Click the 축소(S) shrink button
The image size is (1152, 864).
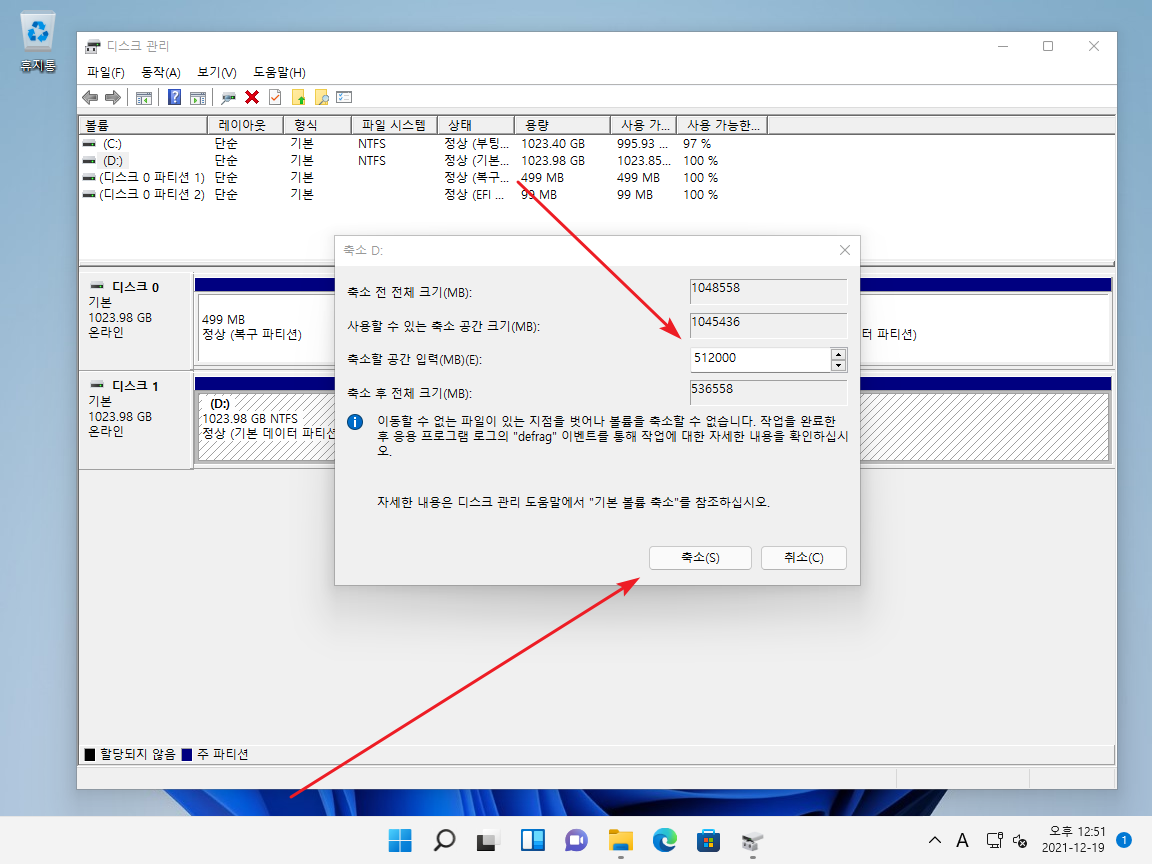coord(700,558)
